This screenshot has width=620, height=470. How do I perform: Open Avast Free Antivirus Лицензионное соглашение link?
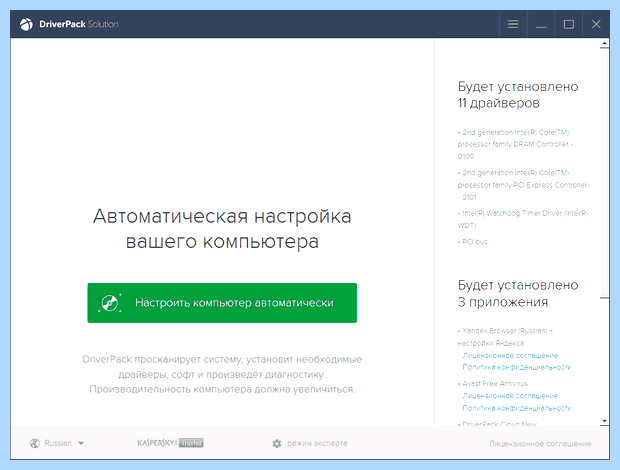tap(510, 396)
